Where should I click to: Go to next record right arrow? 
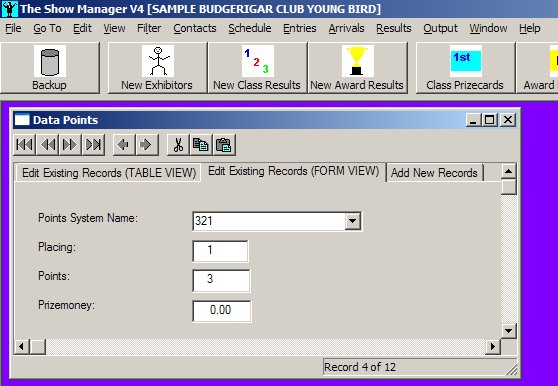tap(146, 145)
